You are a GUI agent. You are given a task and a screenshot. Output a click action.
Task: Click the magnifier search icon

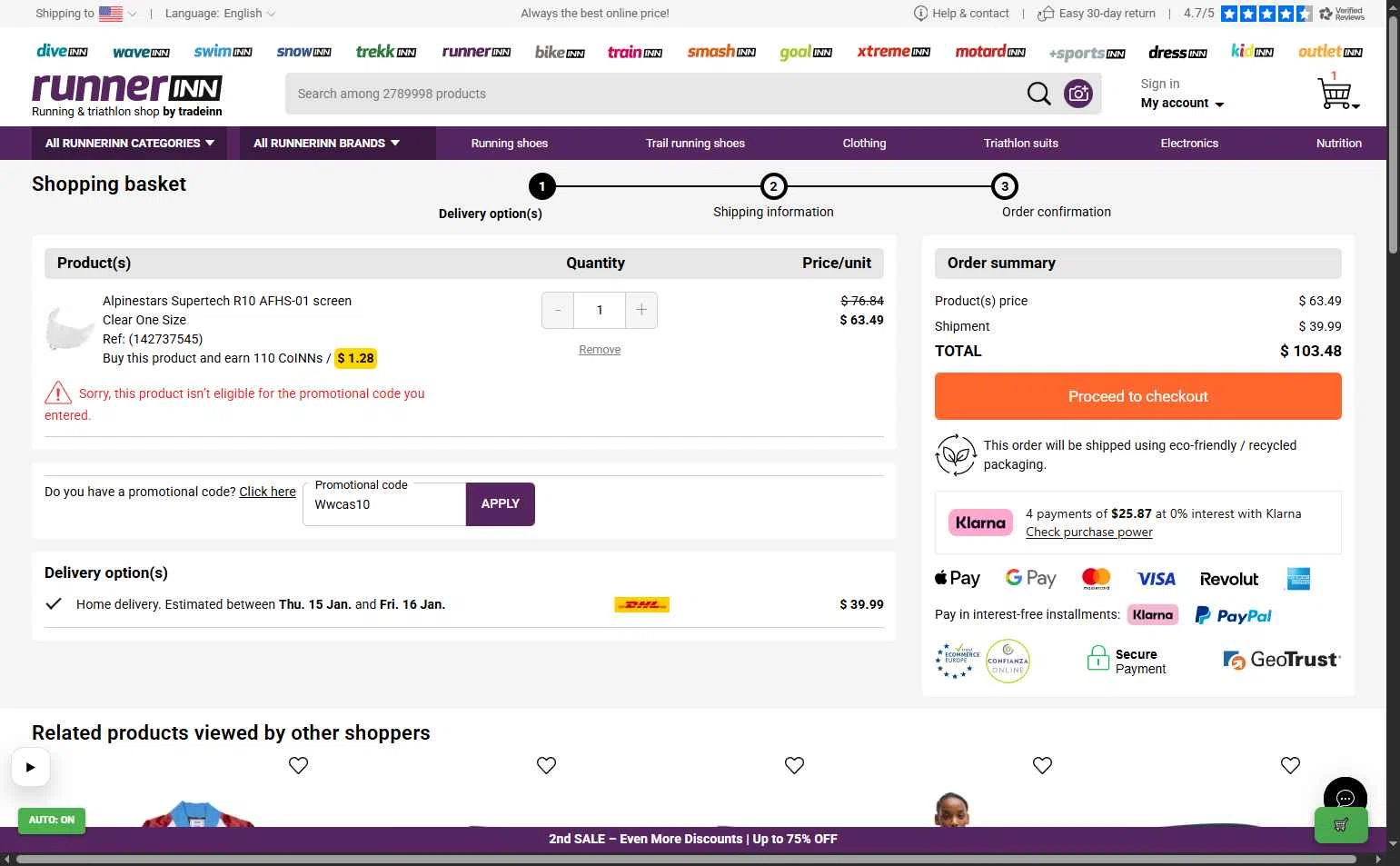[x=1038, y=94]
